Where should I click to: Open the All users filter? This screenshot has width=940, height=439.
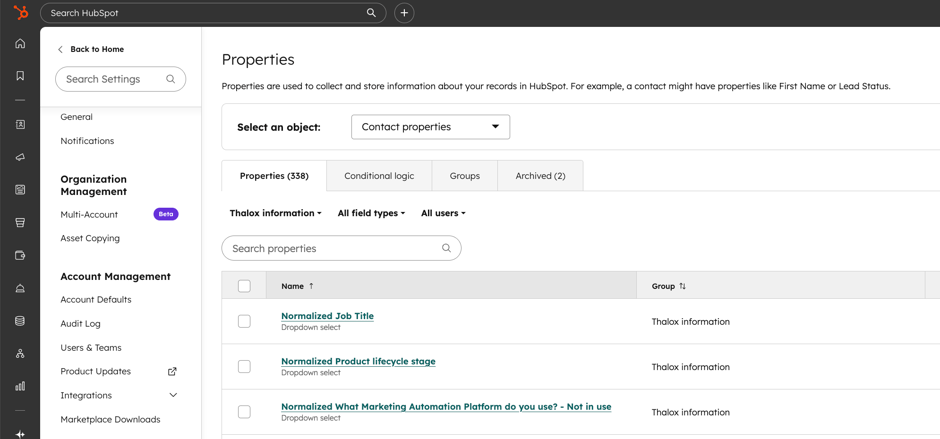coord(443,213)
